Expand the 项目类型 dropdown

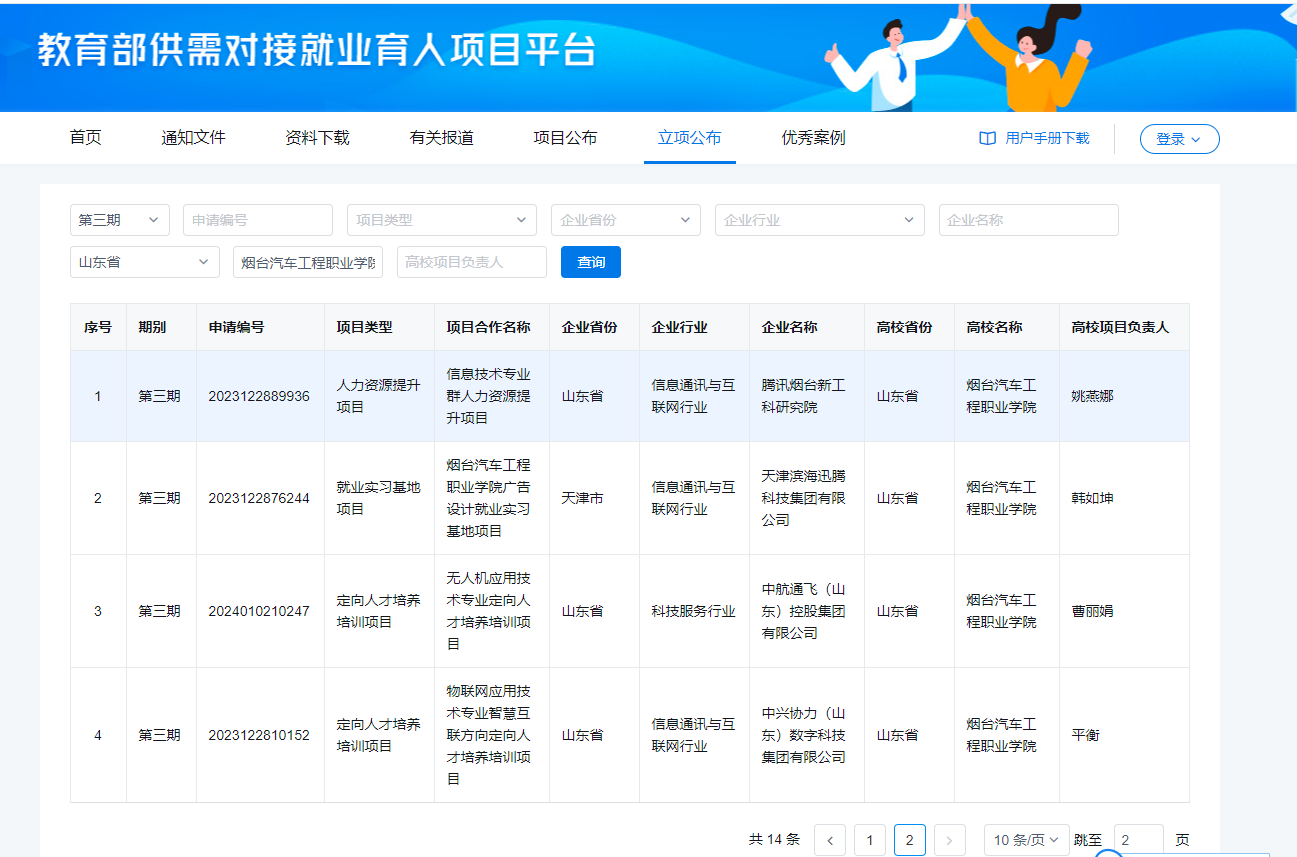click(x=441, y=220)
